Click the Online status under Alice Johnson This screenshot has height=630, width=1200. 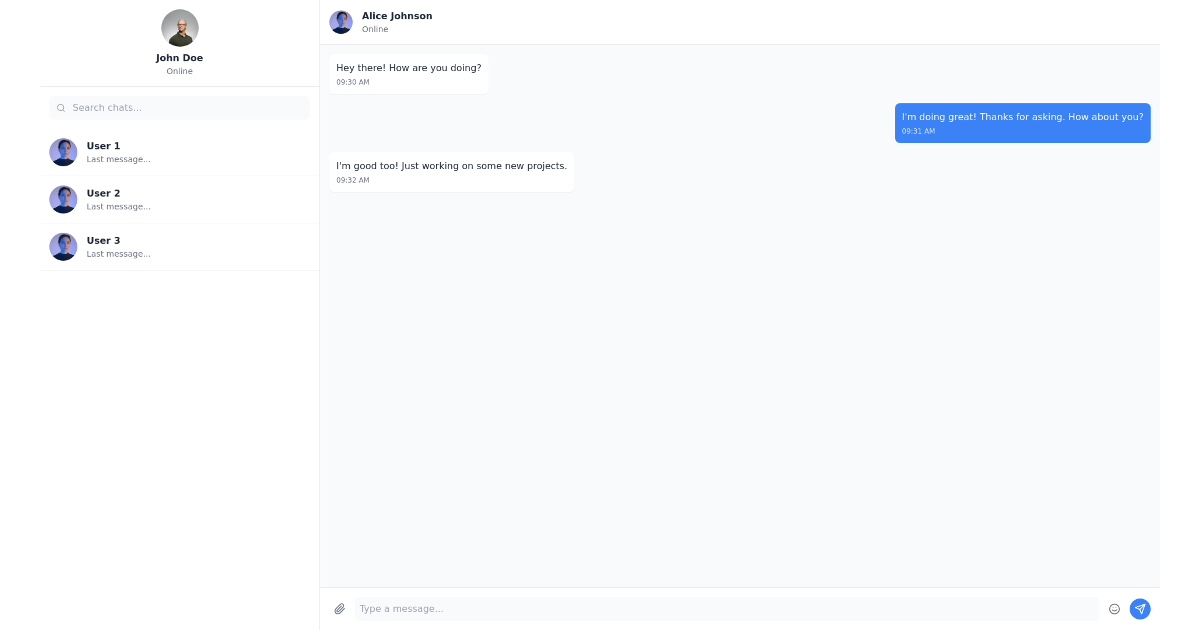click(375, 29)
